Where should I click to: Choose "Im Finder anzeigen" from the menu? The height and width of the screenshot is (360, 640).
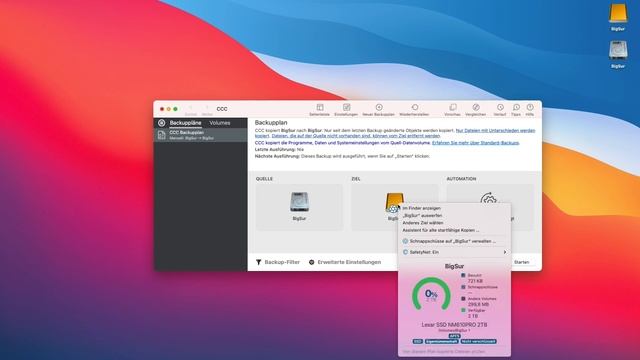click(x=422, y=208)
